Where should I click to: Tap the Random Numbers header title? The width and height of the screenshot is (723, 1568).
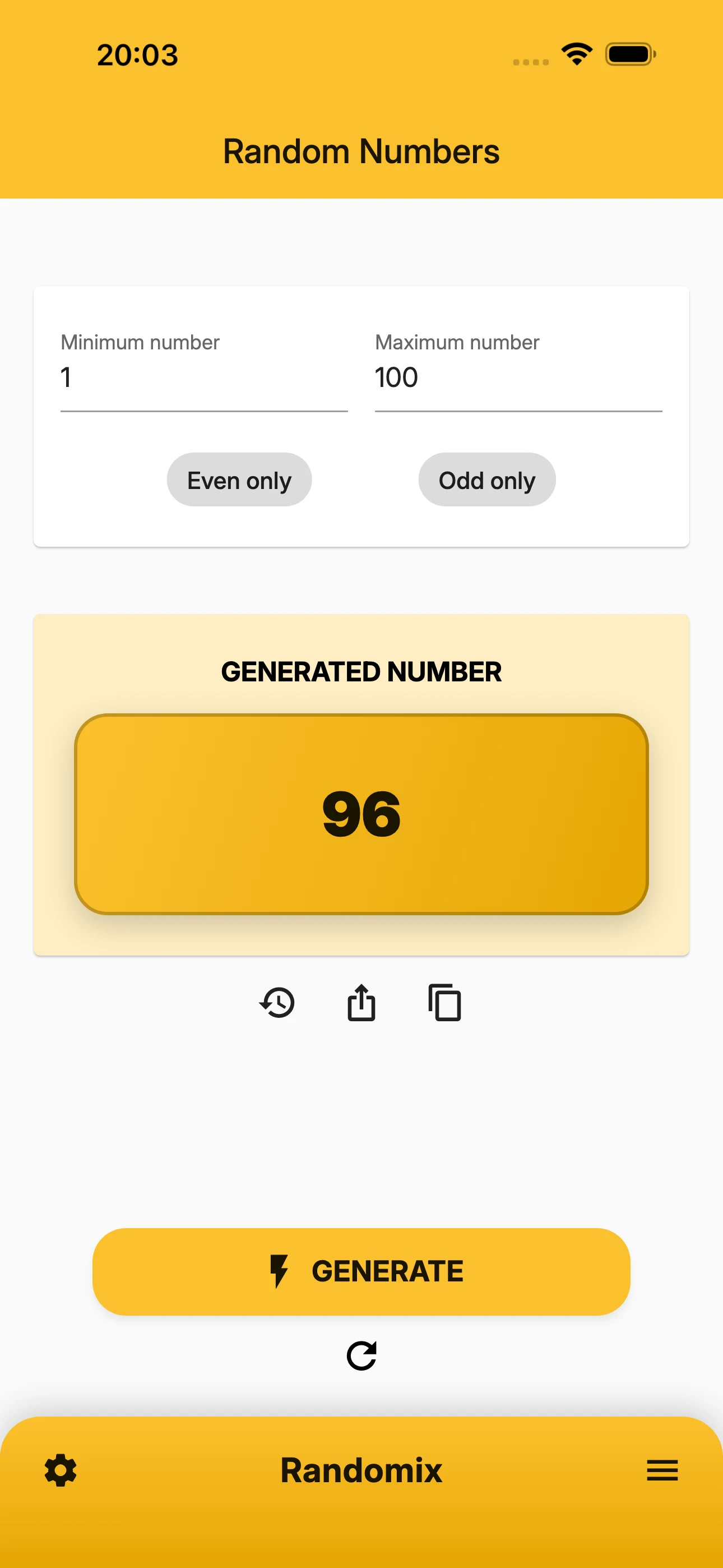(x=361, y=151)
